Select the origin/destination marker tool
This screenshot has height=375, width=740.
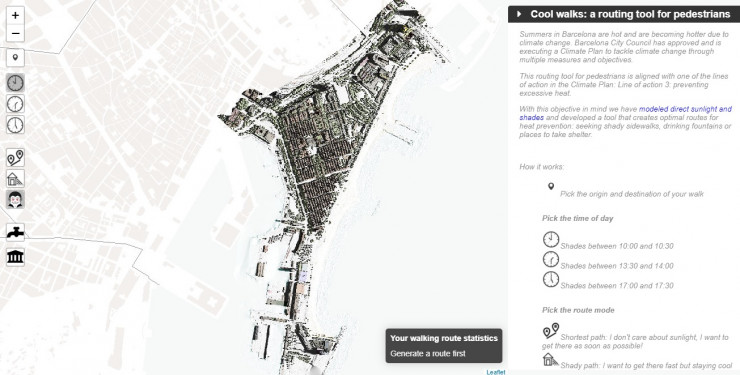coord(15,58)
